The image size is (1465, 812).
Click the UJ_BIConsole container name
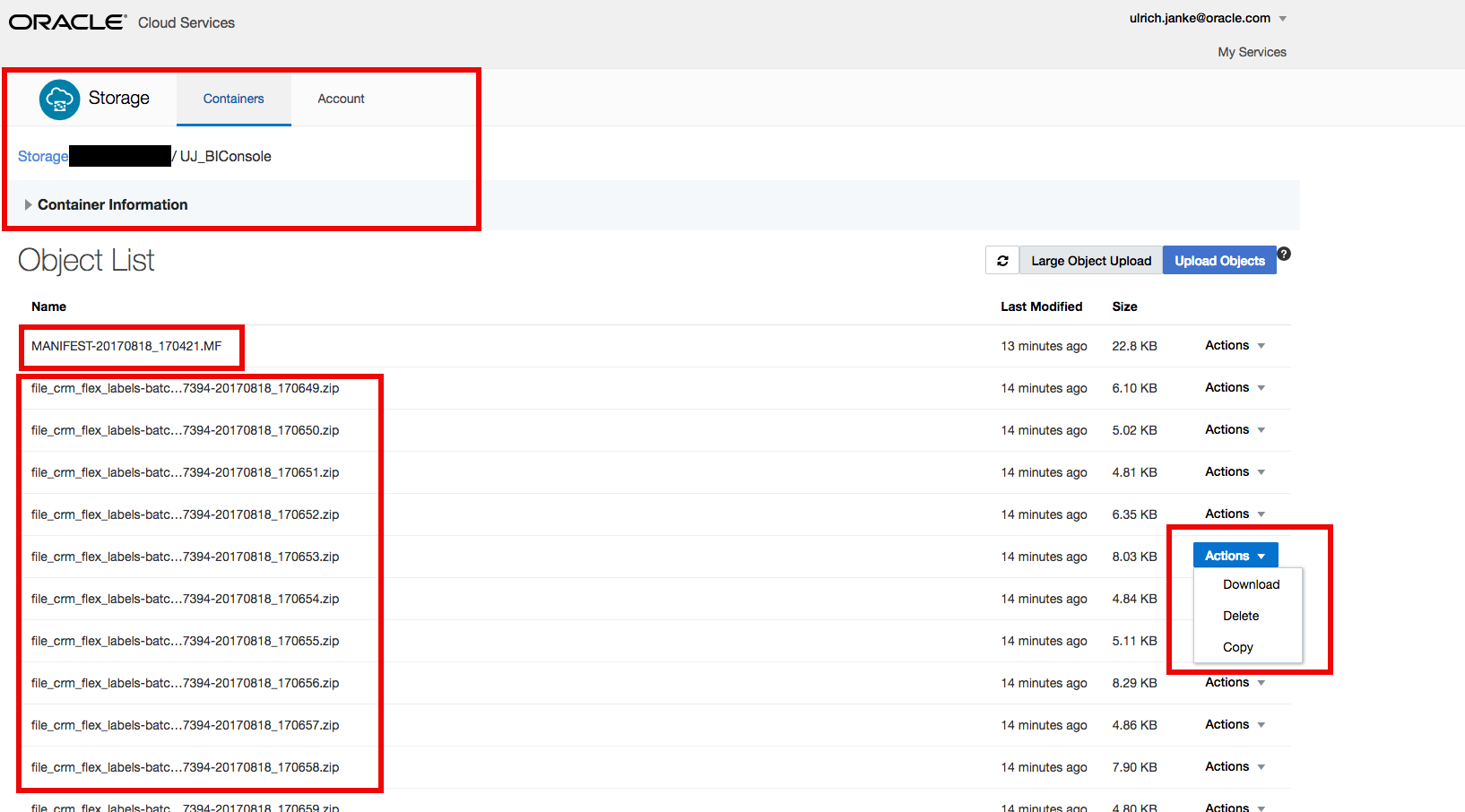point(225,156)
